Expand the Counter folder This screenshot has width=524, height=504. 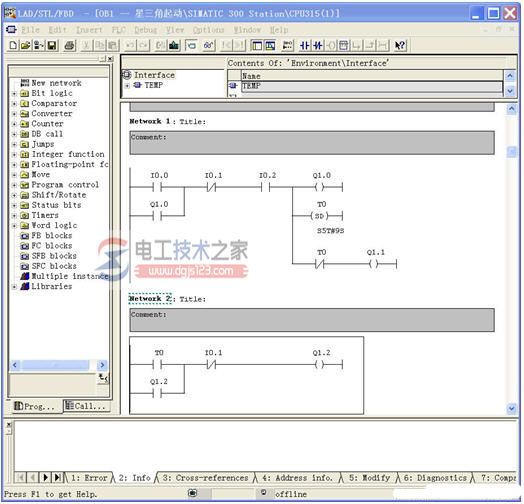tap(14, 124)
